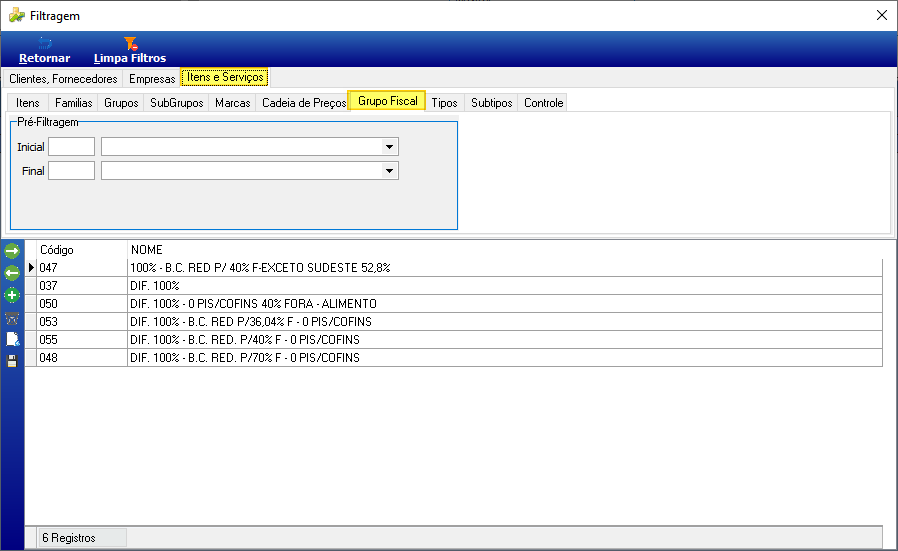Click the document import icon in sidebar

pos(13,340)
